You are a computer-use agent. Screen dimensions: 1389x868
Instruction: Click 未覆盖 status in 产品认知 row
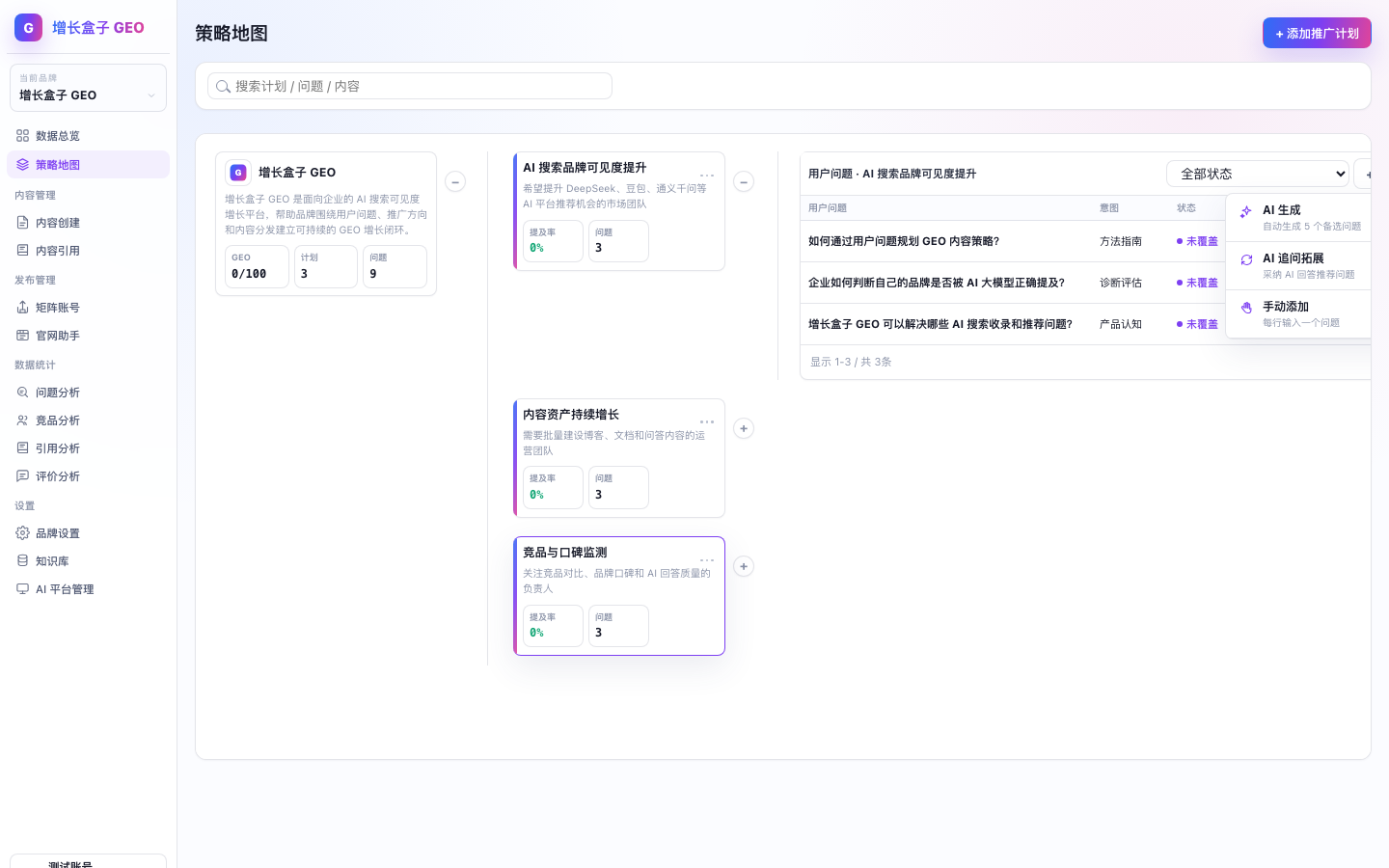click(1197, 324)
